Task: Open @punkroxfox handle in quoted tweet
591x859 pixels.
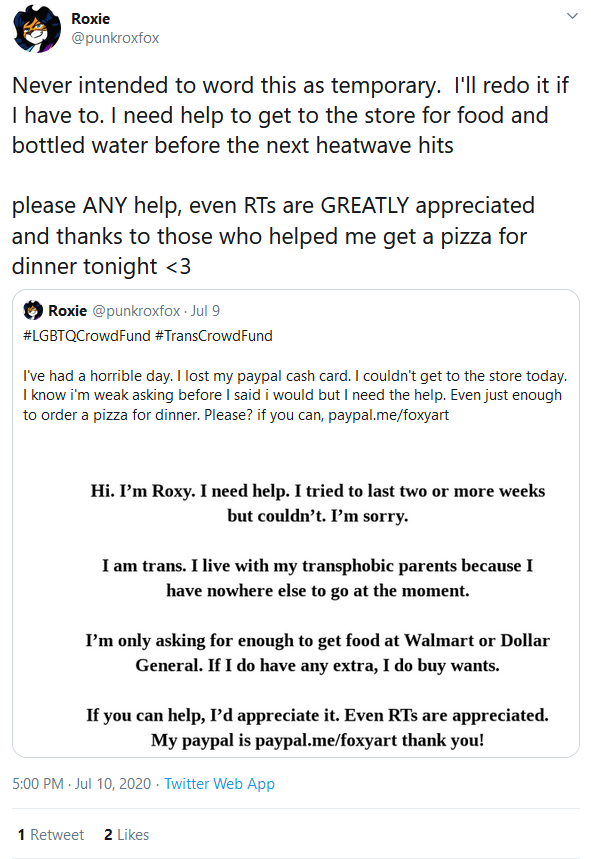Action: [136, 311]
